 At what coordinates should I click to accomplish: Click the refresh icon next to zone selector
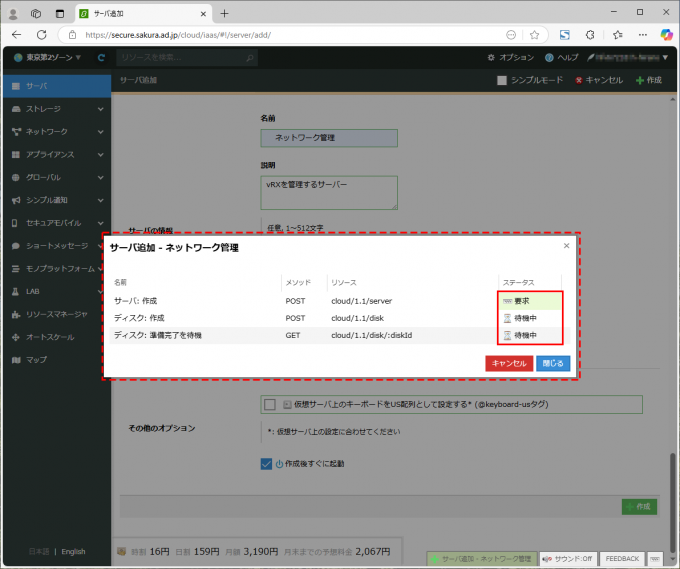pyautogui.click(x=101, y=57)
